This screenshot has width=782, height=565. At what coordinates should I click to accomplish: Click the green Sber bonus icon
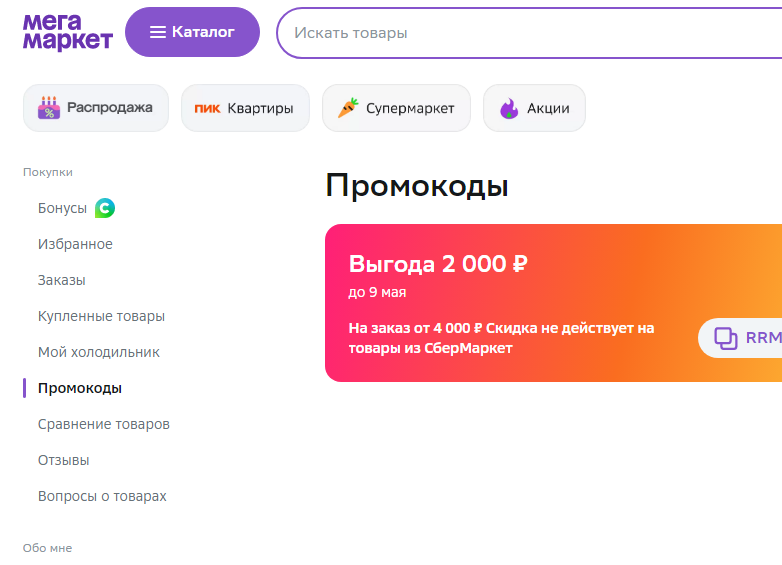tap(105, 208)
